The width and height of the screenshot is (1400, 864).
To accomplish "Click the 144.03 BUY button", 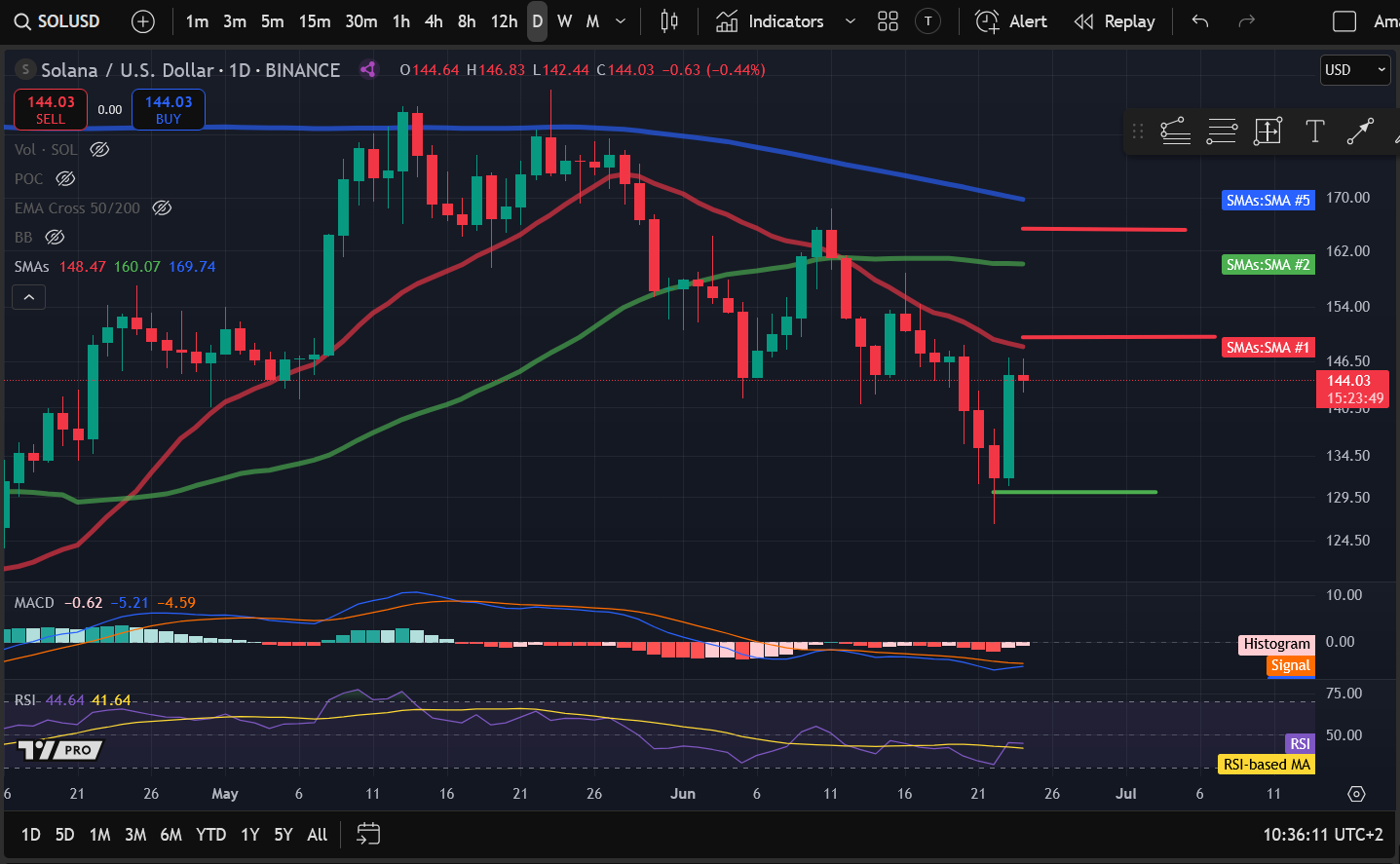I will 169,109.
